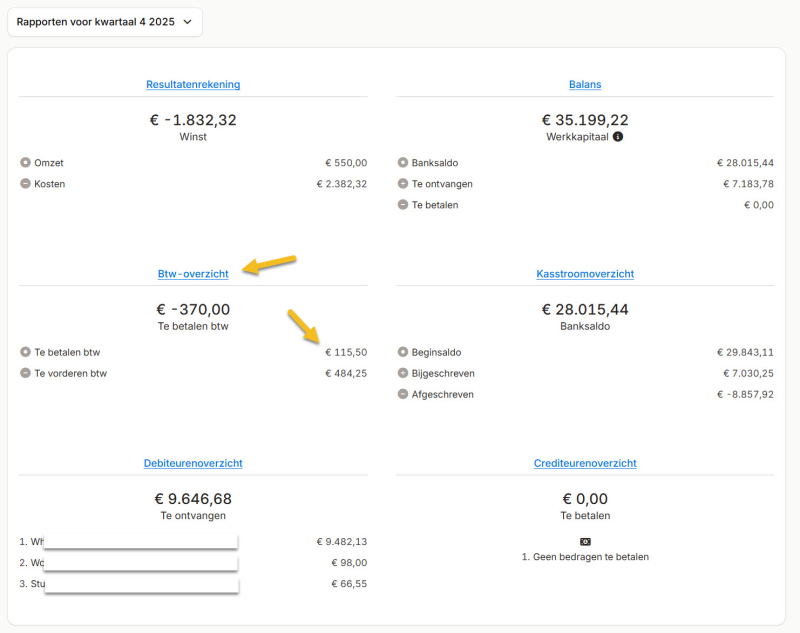800x633 pixels.
Task: Click the first debtor amount € 9.482,13
Action: click(x=341, y=541)
